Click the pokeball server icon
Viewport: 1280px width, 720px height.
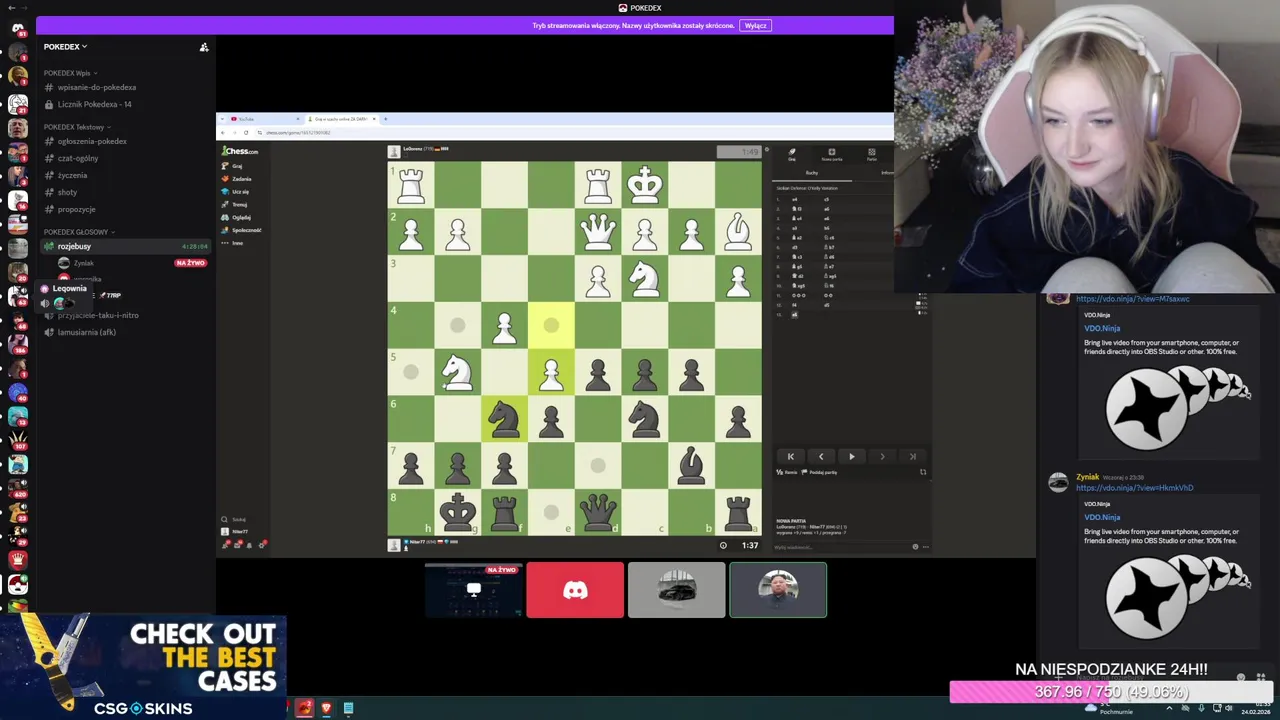(x=17, y=585)
